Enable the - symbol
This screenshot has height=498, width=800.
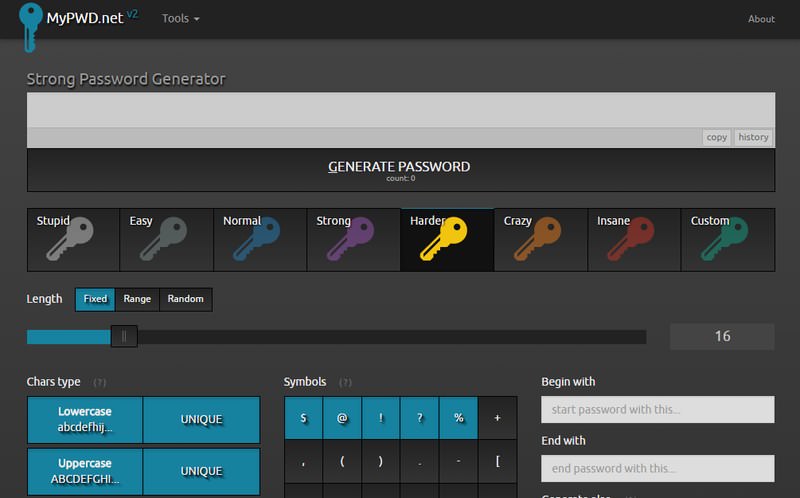(459, 462)
